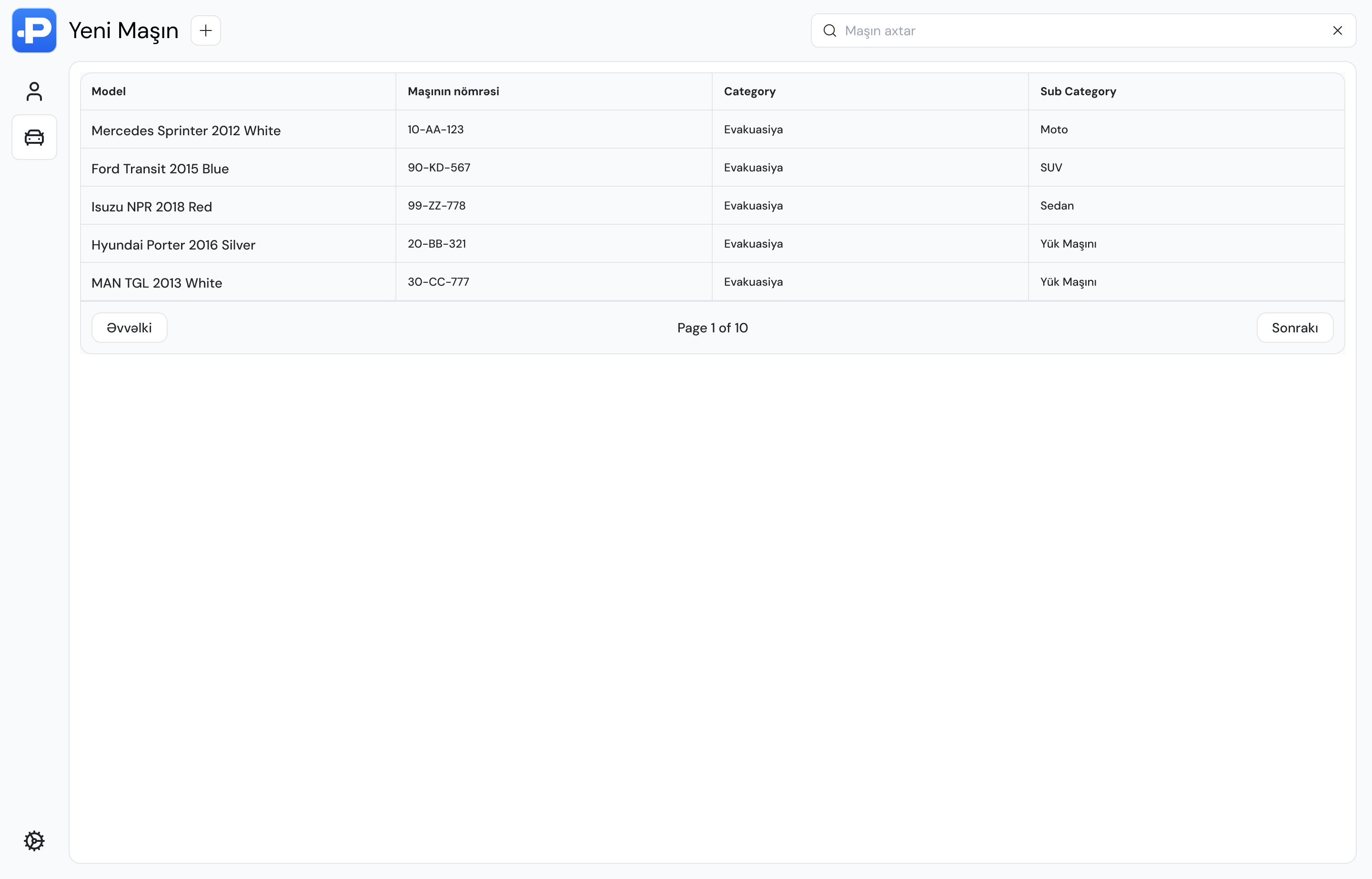Screen dimensions: 1372x879
Task: Click the Model column header
Action: [109, 91]
